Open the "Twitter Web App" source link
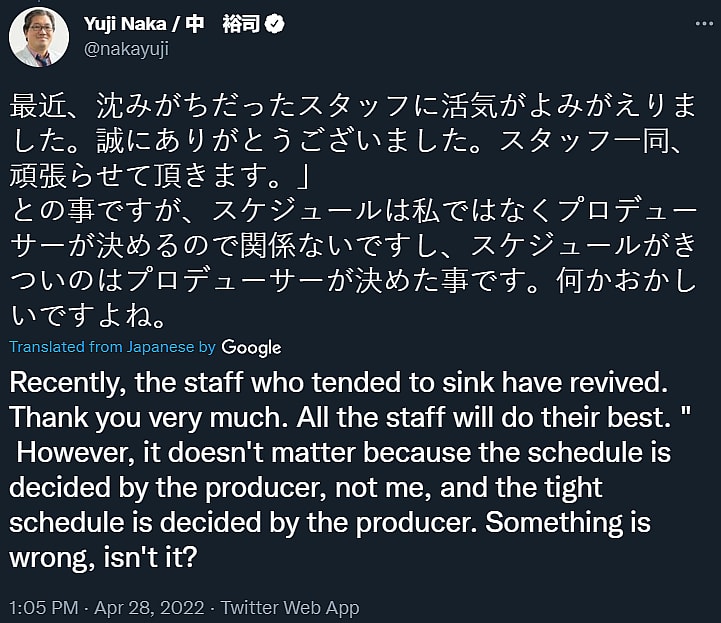Viewport: 721px width, 623px height. point(290,607)
